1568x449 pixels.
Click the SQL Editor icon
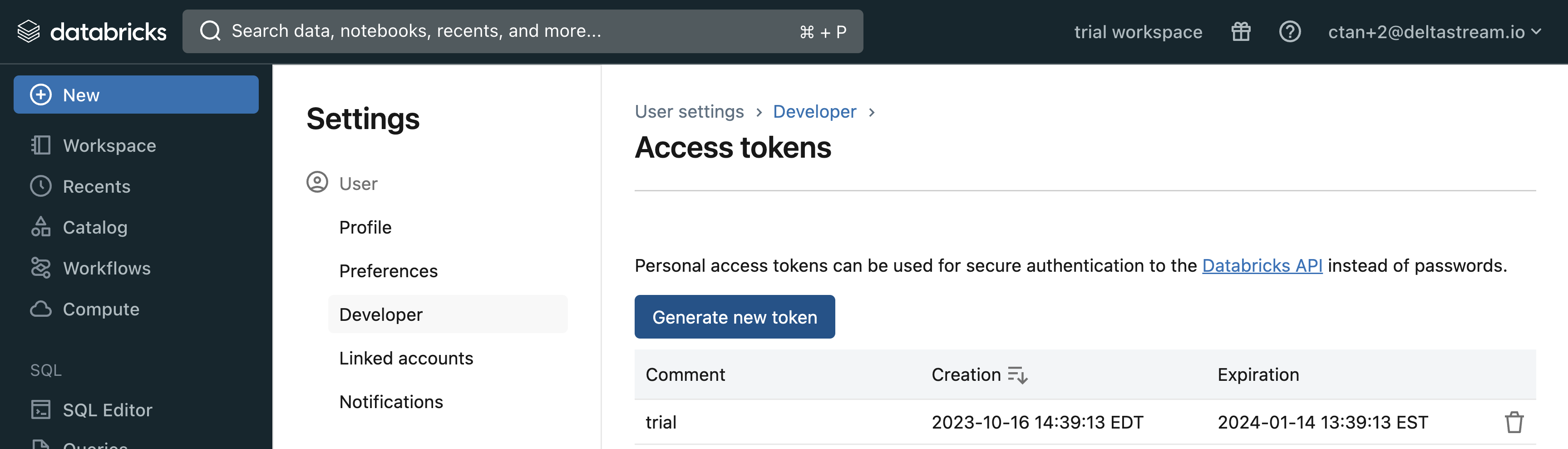pos(41,410)
